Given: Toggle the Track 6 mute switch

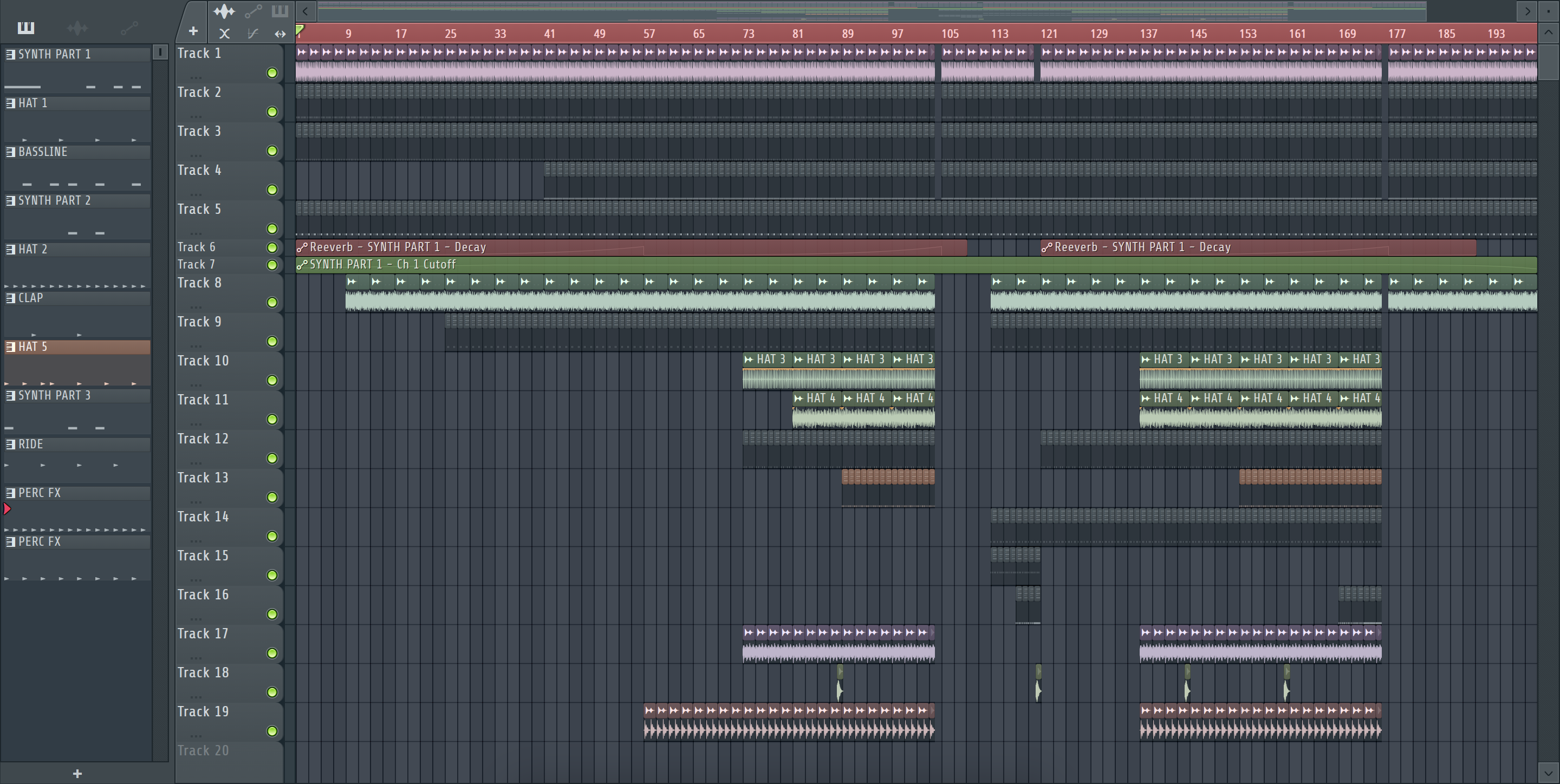Looking at the screenshot, I should [272, 247].
